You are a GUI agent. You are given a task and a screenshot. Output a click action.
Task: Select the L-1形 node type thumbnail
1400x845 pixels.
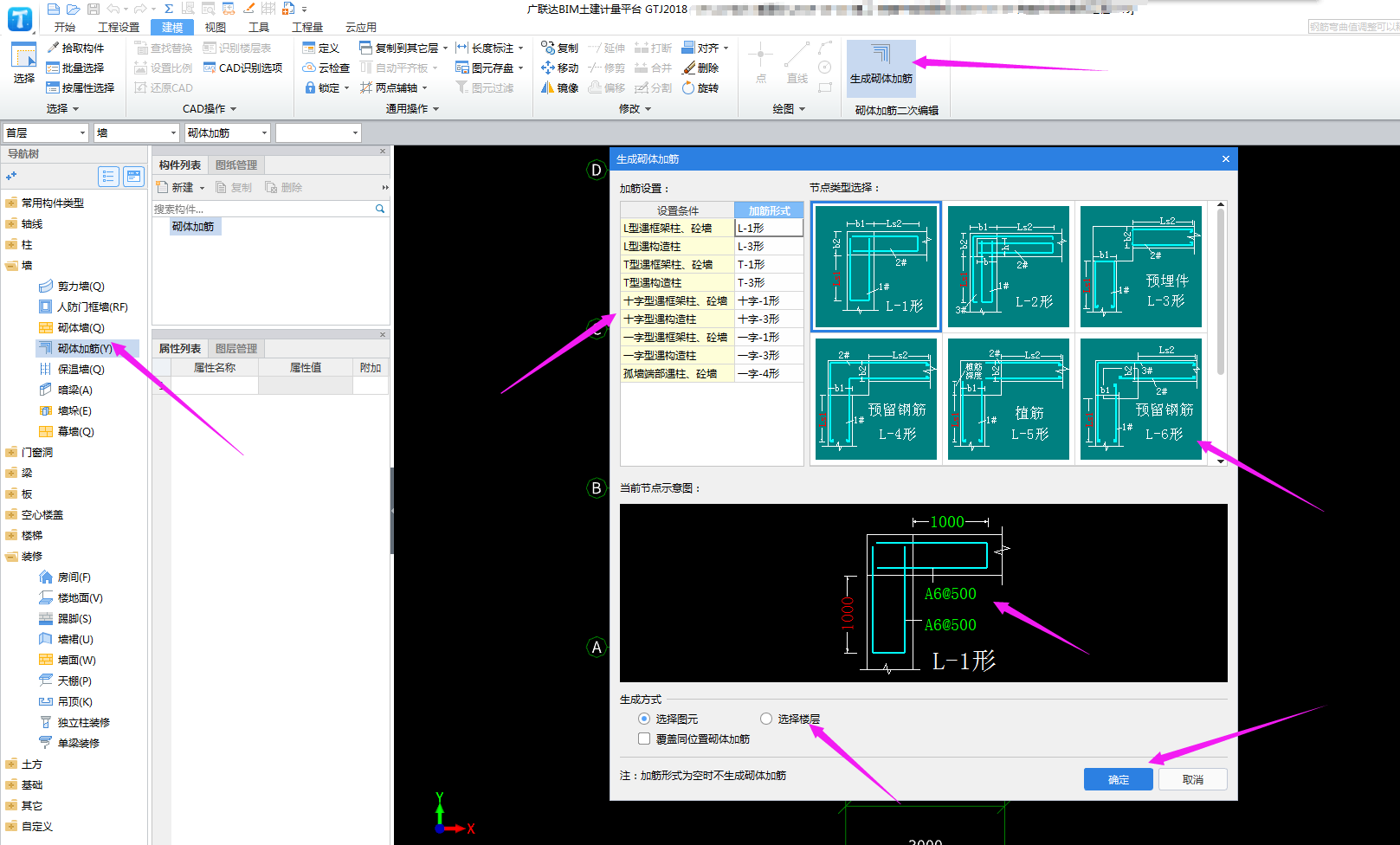pos(876,267)
